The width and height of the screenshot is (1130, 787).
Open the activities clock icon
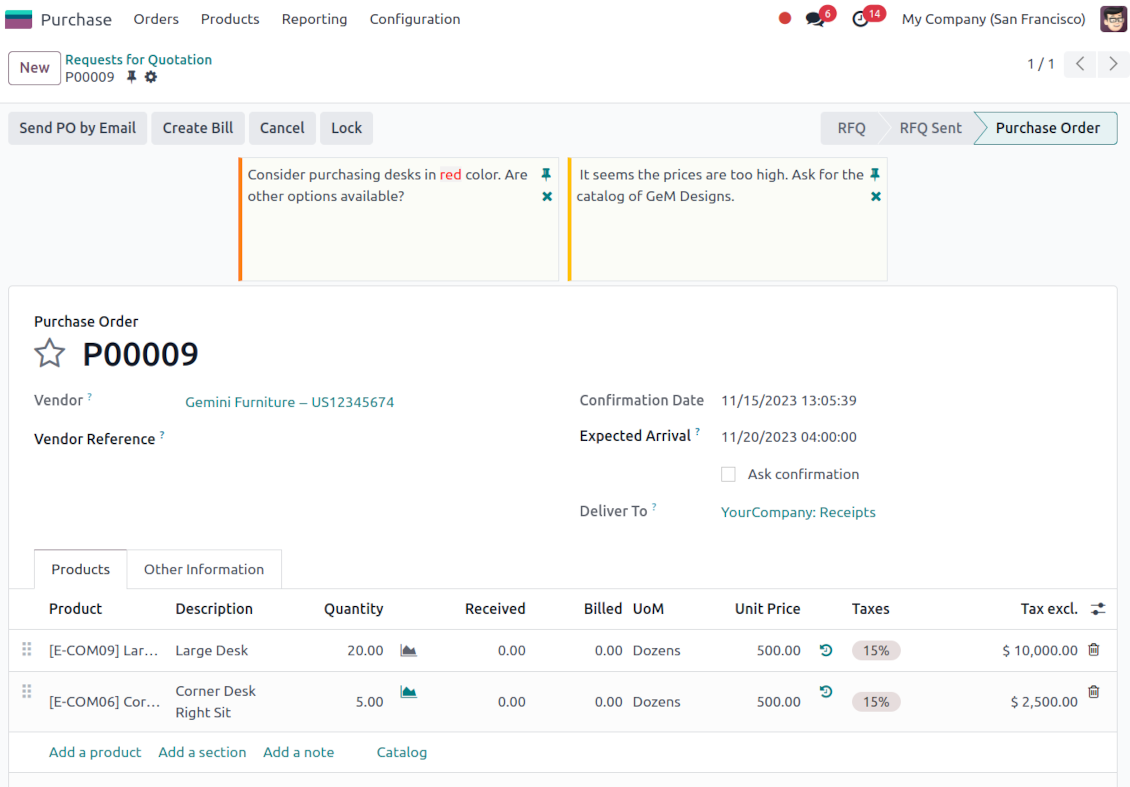click(860, 19)
